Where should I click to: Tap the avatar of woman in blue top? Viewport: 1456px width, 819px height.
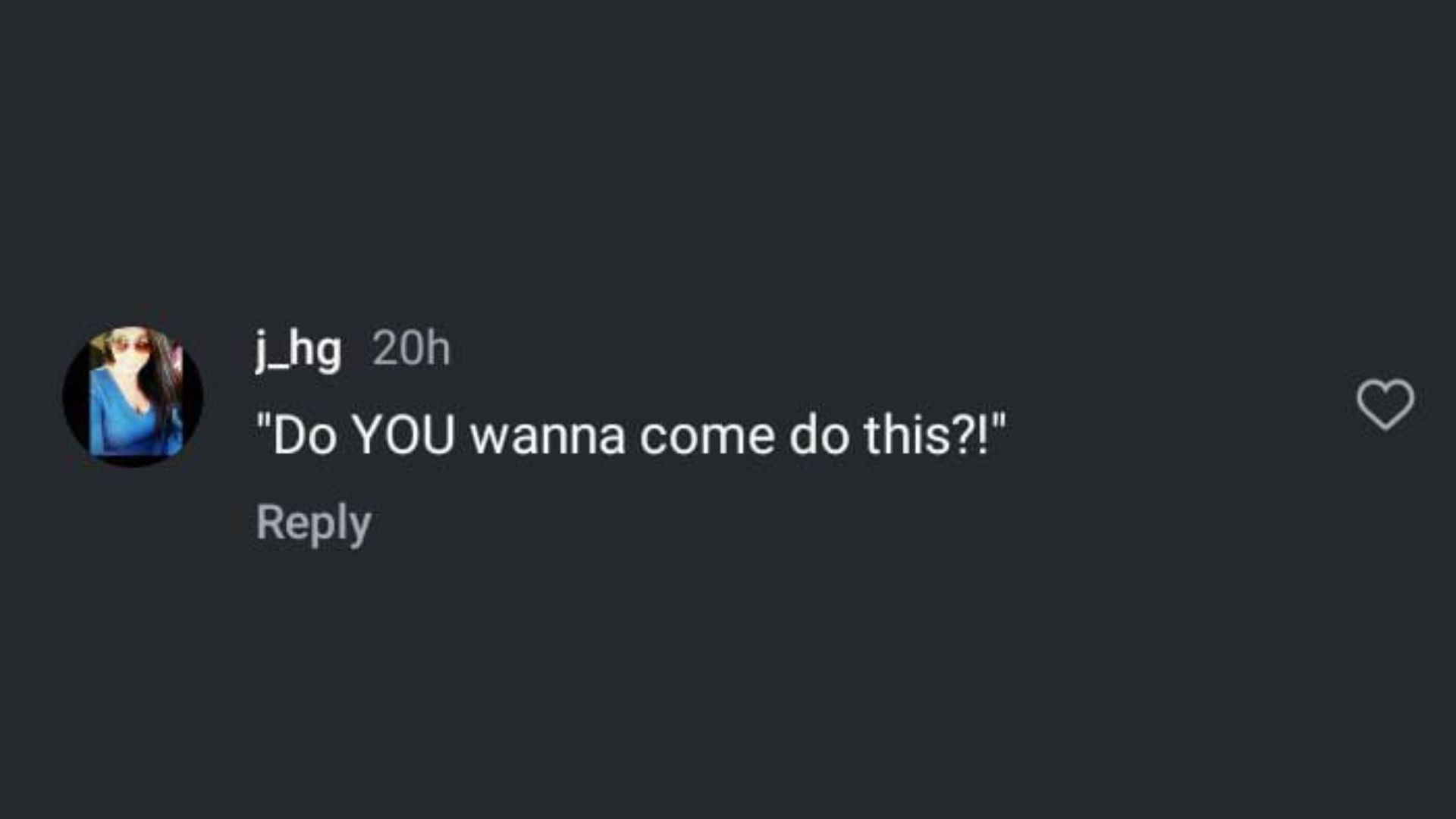click(133, 397)
